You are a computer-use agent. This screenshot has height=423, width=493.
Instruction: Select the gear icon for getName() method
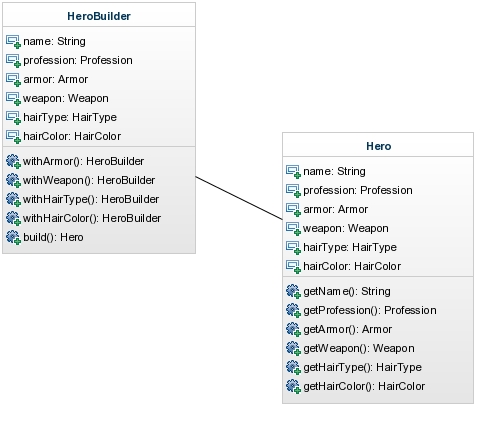293,292
